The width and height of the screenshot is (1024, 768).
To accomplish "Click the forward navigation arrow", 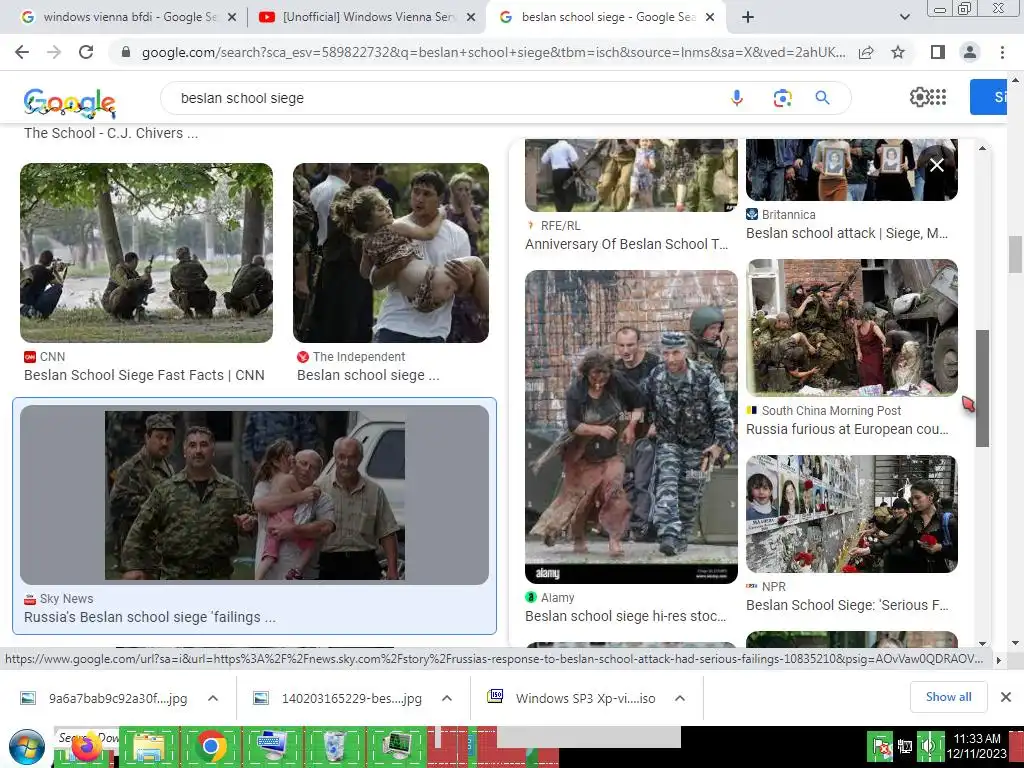I will pyautogui.click(x=54, y=52).
